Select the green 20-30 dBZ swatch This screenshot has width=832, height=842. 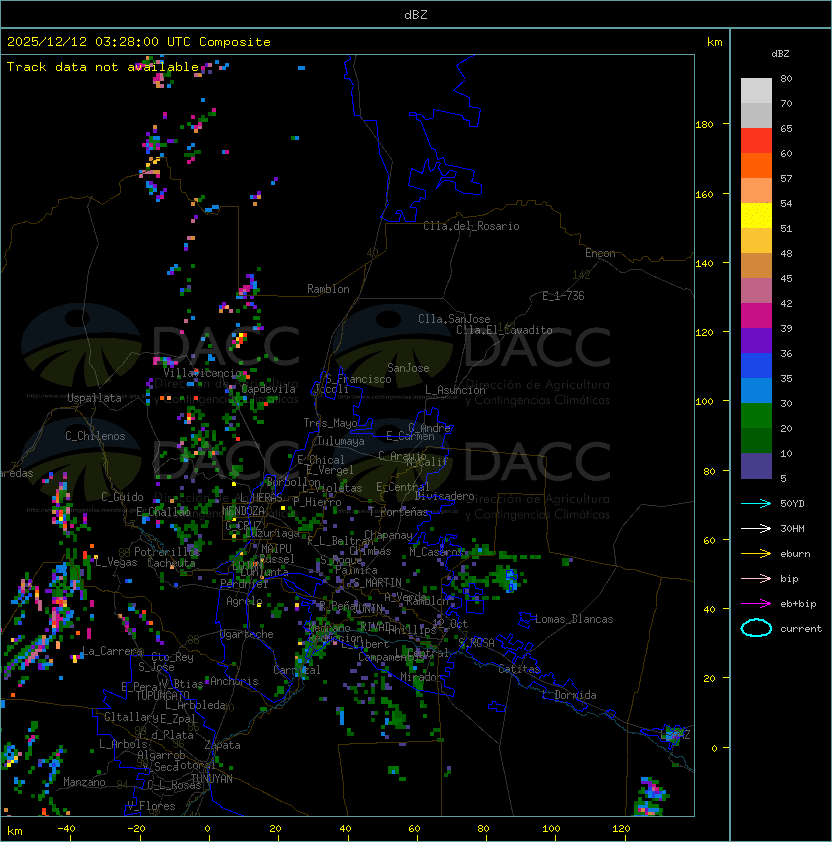point(756,416)
